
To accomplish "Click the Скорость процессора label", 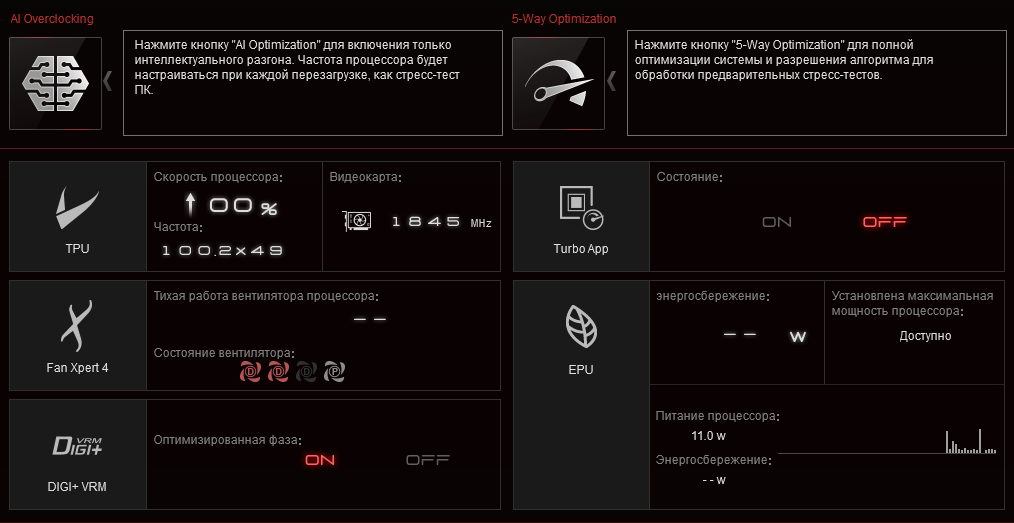I will (x=219, y=177).
